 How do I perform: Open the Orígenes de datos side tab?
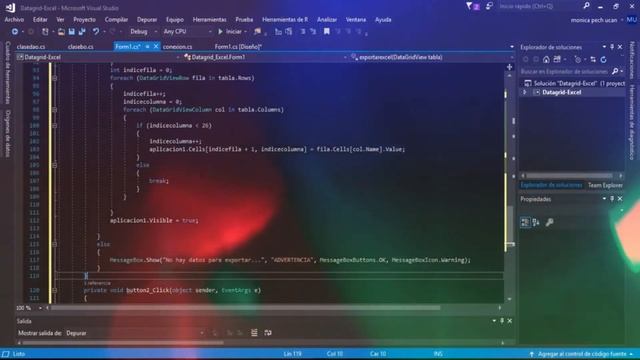coord(7,133)
